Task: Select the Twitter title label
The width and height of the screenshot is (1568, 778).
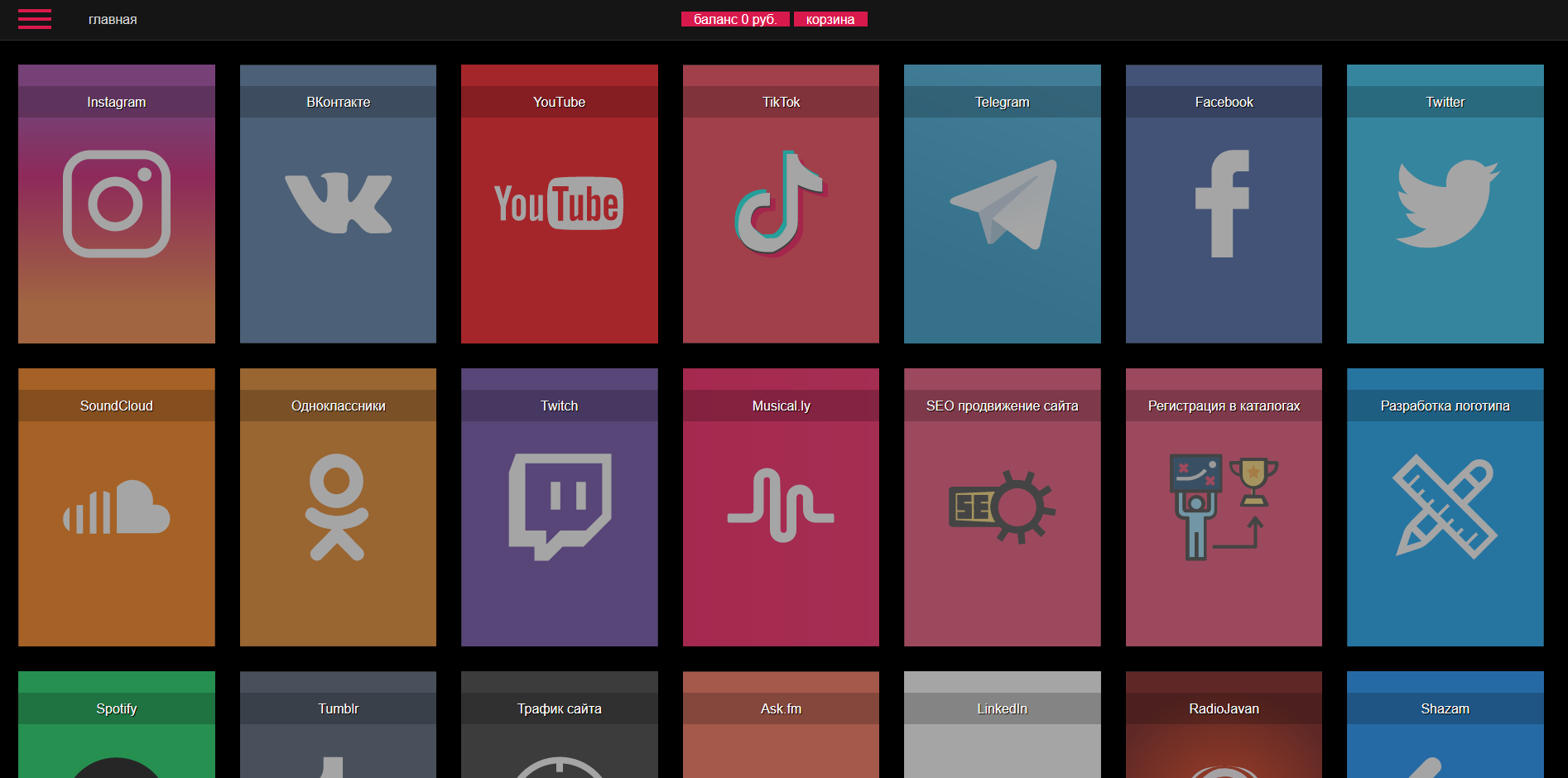Action: pyautogui.click(x=1445, y=102)
